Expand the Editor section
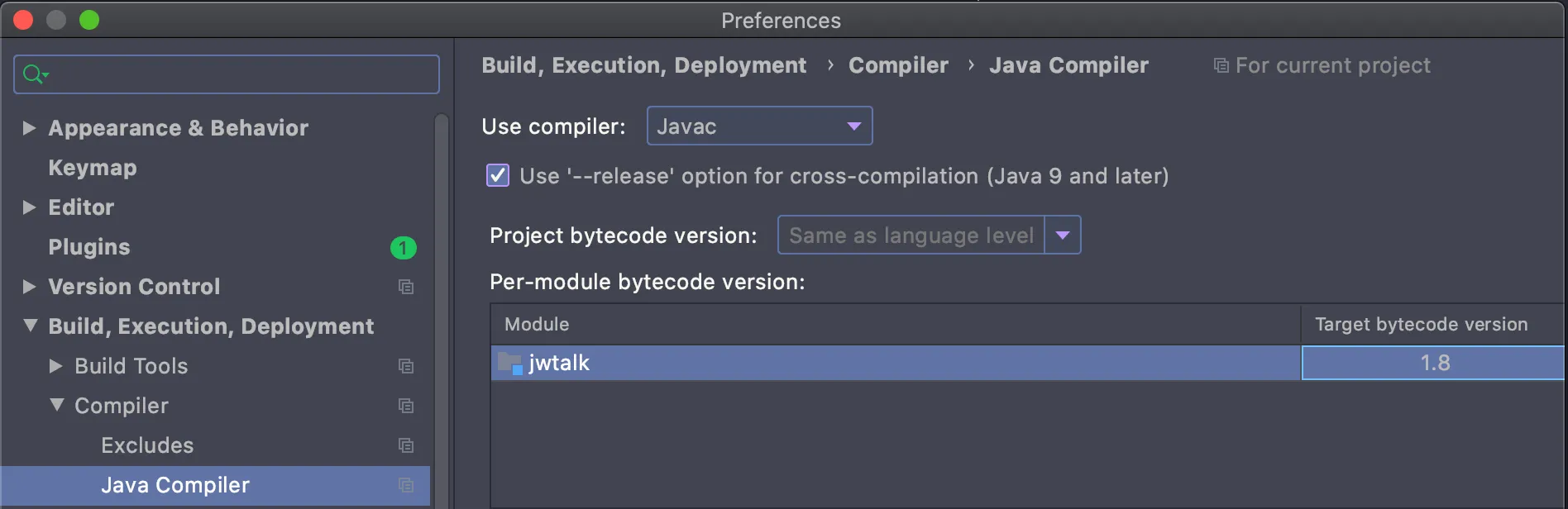Image resolution: width=1568 pixels, height=509 pixels. point(30,207)
